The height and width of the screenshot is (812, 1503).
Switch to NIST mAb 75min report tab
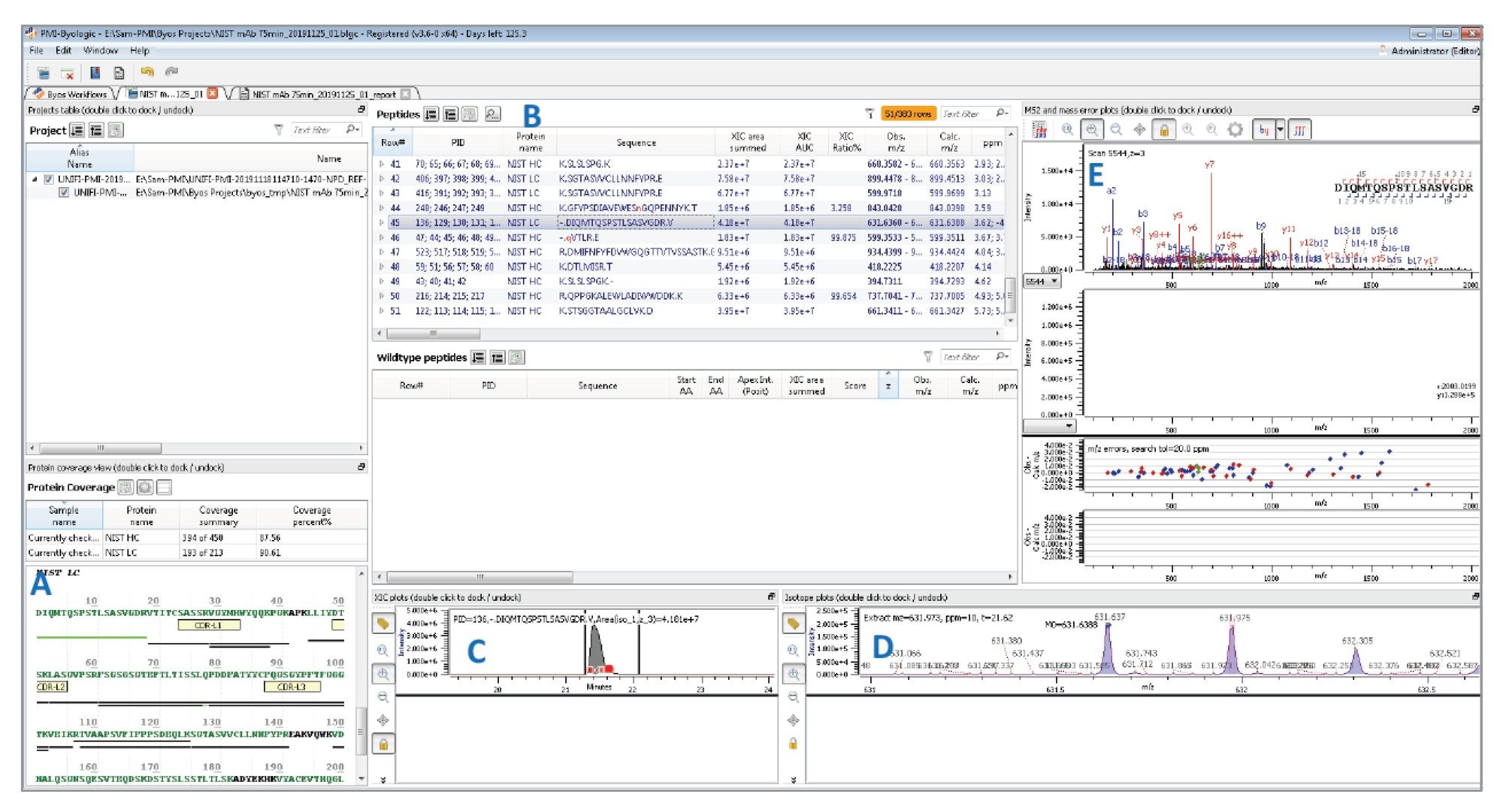tap(324, 94)
